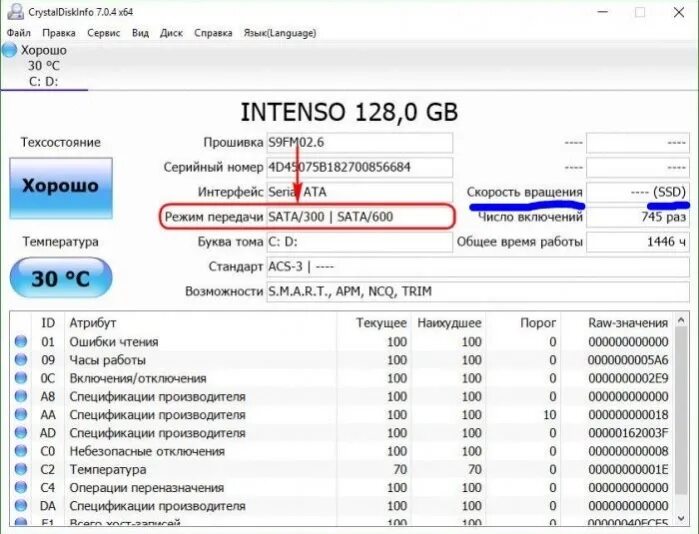Click the blue health orb beside Хорошо at top
Viewport: 699px width, 534px height.
pos(9,50)
